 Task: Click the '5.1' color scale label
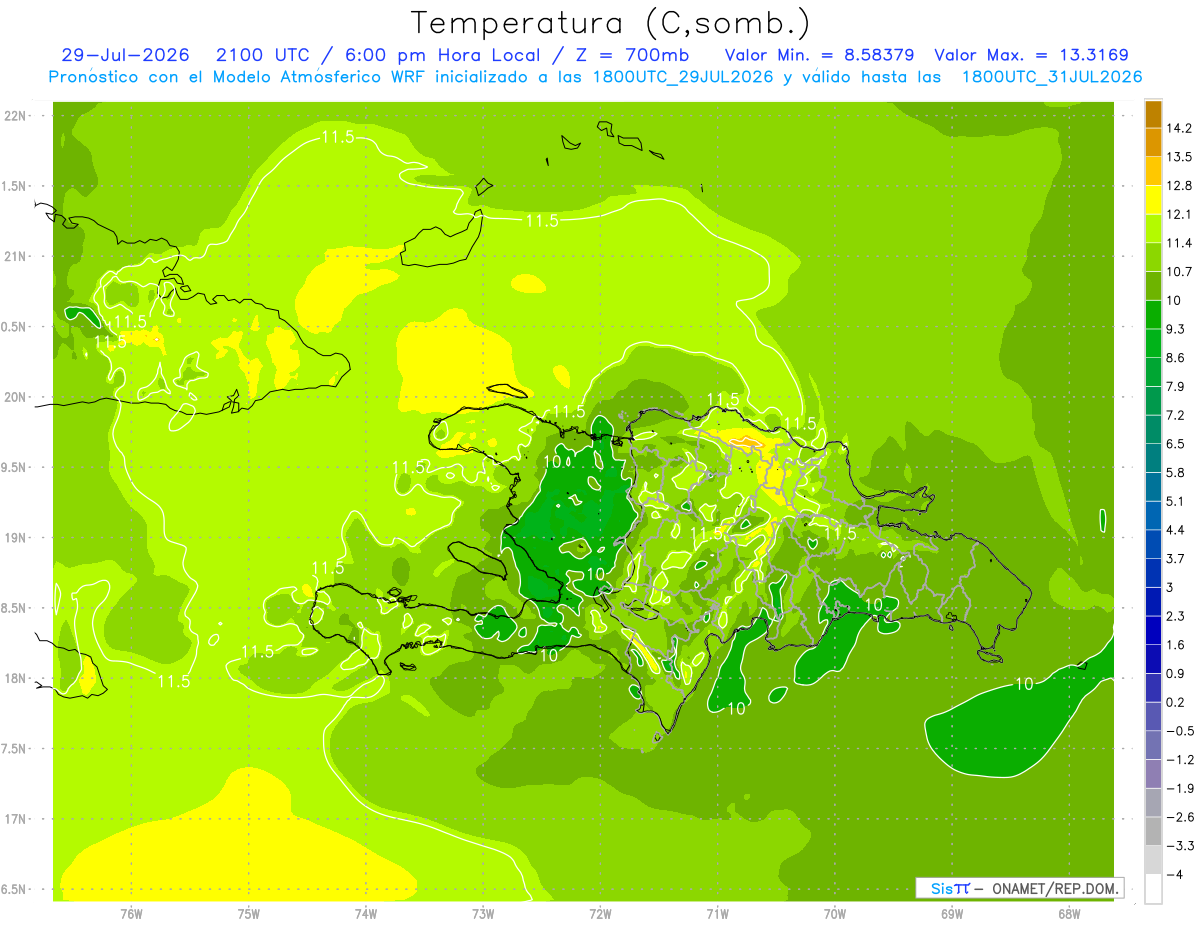click(x=1176, y=501)
